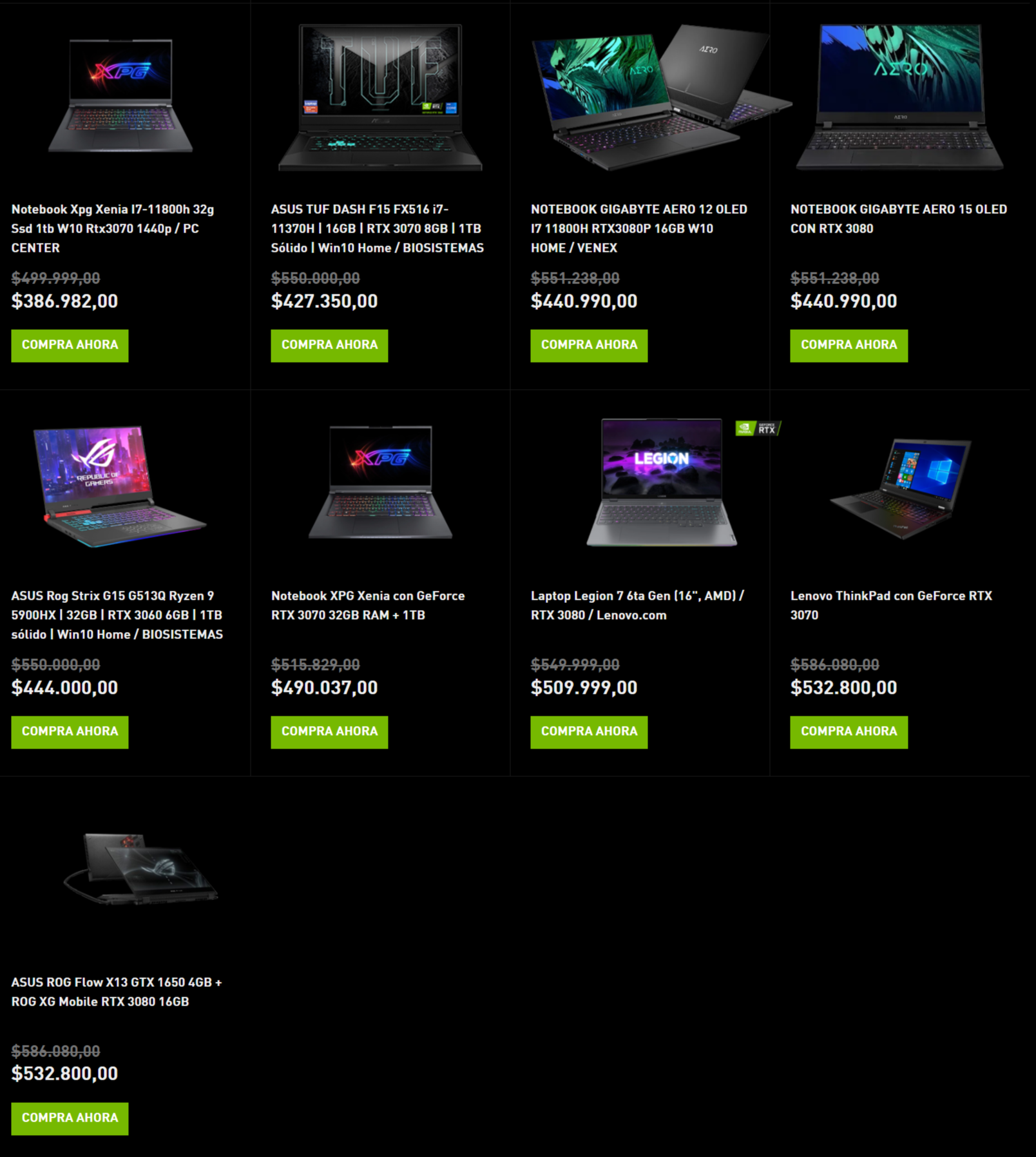
Task: Open the ASUS Rog Strix G15 laptop image
Action: coord(120,486)
